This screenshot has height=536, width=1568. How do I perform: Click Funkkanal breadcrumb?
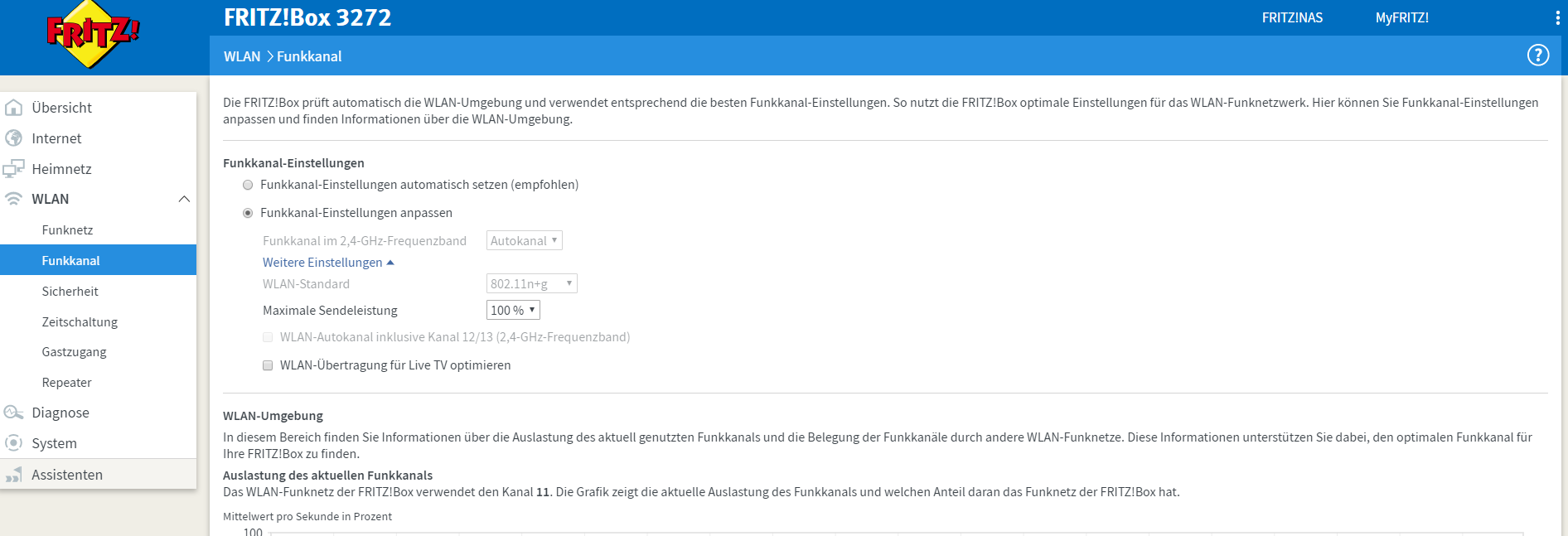tap(309, 56)
